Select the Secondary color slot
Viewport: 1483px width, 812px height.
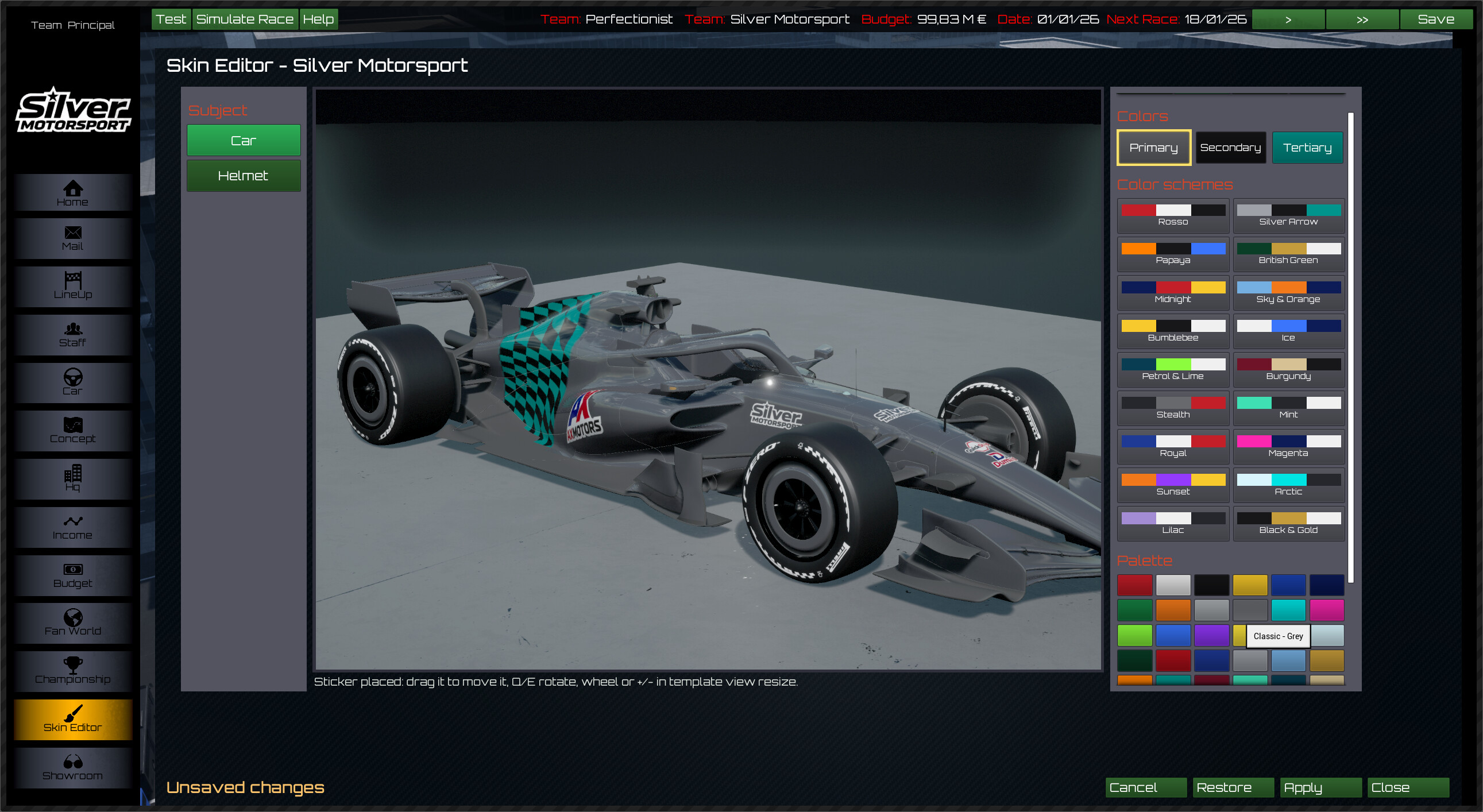1230,148
